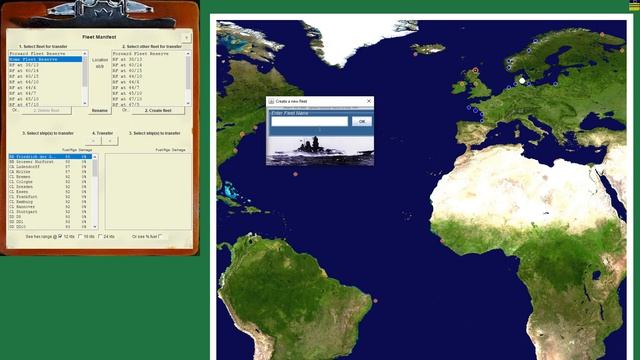Viewport: 640px width, 360px height.
Task: Tick the 24 kts hex range checkbox
Action: click(x=100, y=236)
